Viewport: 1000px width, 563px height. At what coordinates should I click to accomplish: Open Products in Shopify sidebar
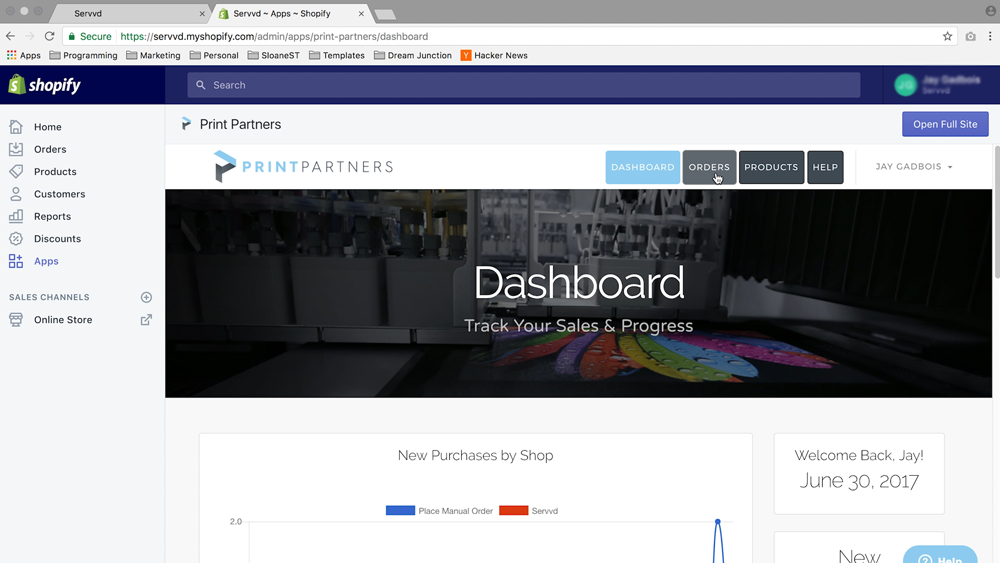55,172
